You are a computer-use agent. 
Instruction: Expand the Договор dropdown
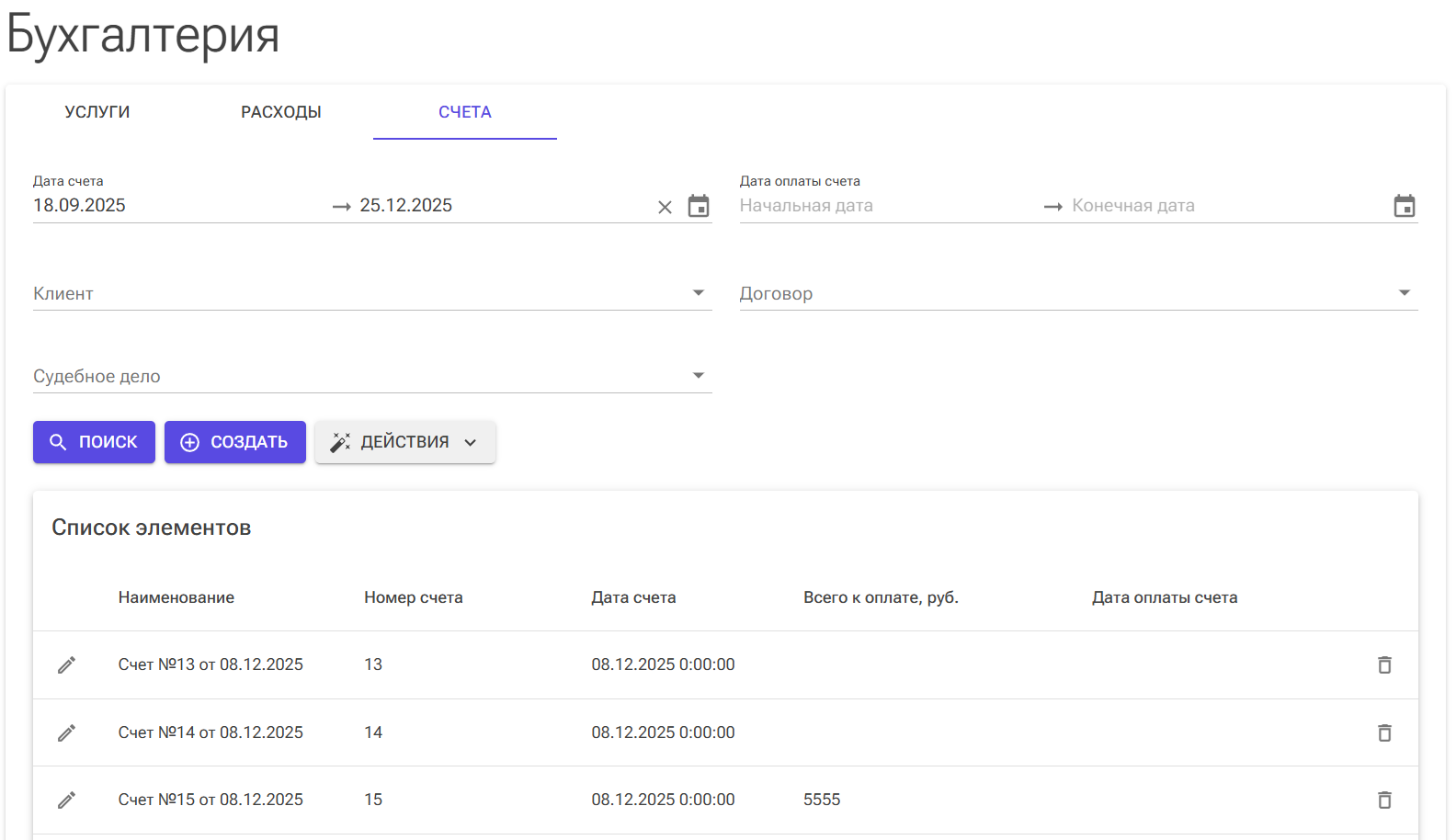coord(1078,293)
